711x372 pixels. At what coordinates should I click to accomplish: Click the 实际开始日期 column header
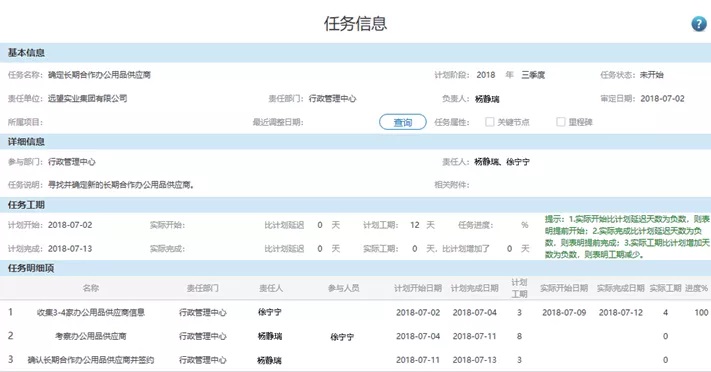pos(564,288)
